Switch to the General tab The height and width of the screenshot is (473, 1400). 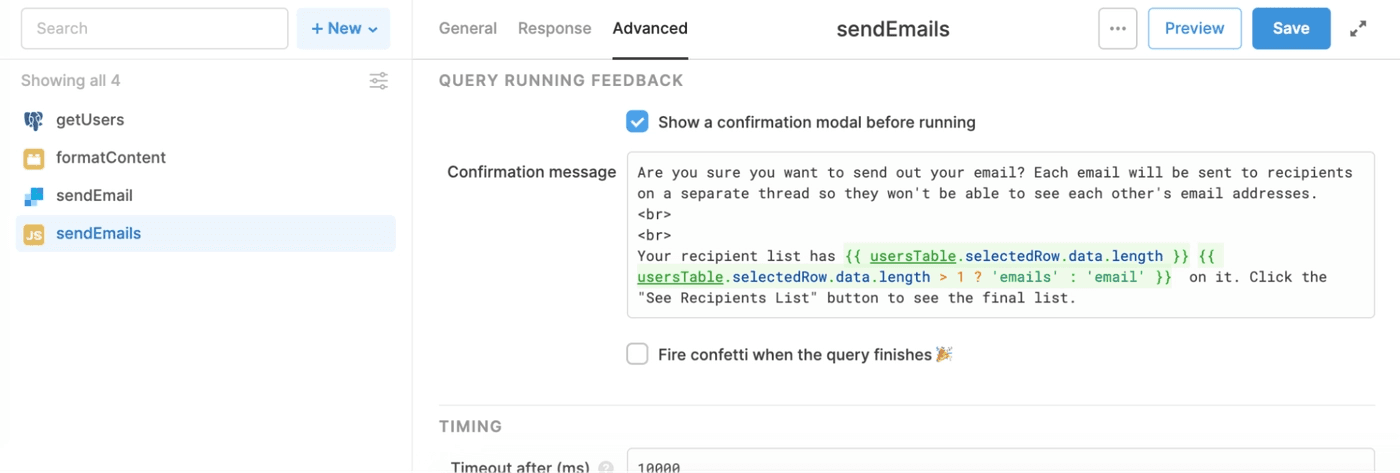coord(467,29)
